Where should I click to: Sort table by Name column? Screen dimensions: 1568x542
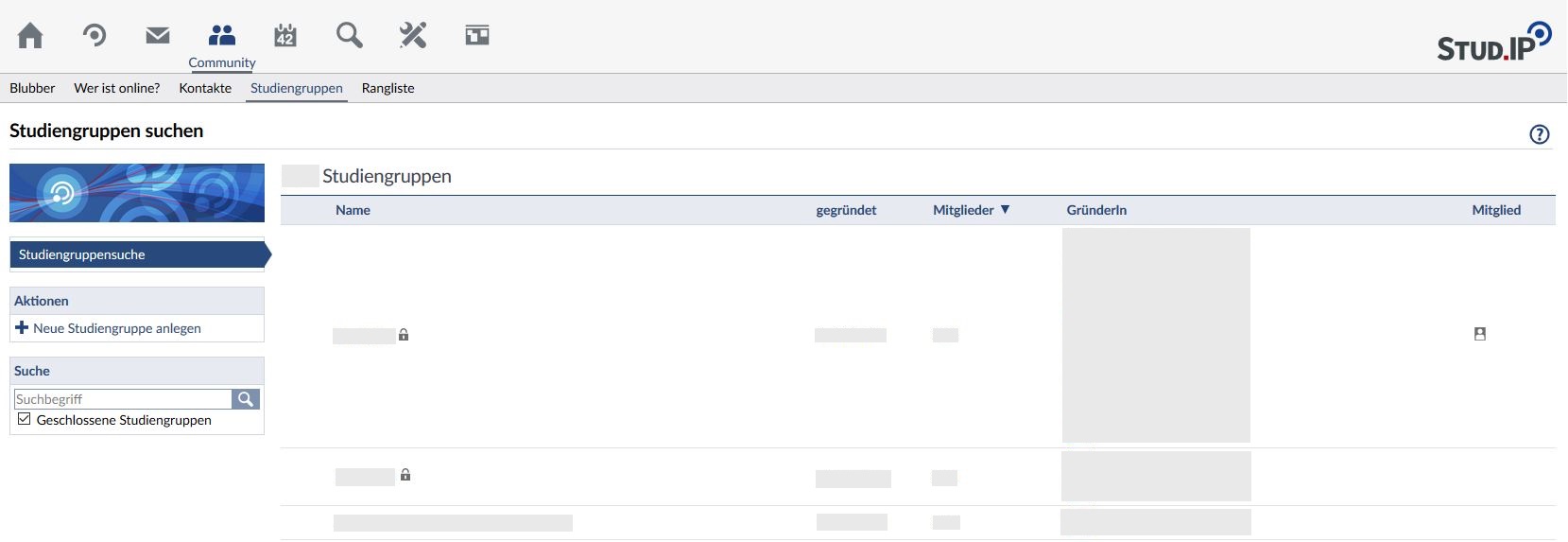[353, 210]
